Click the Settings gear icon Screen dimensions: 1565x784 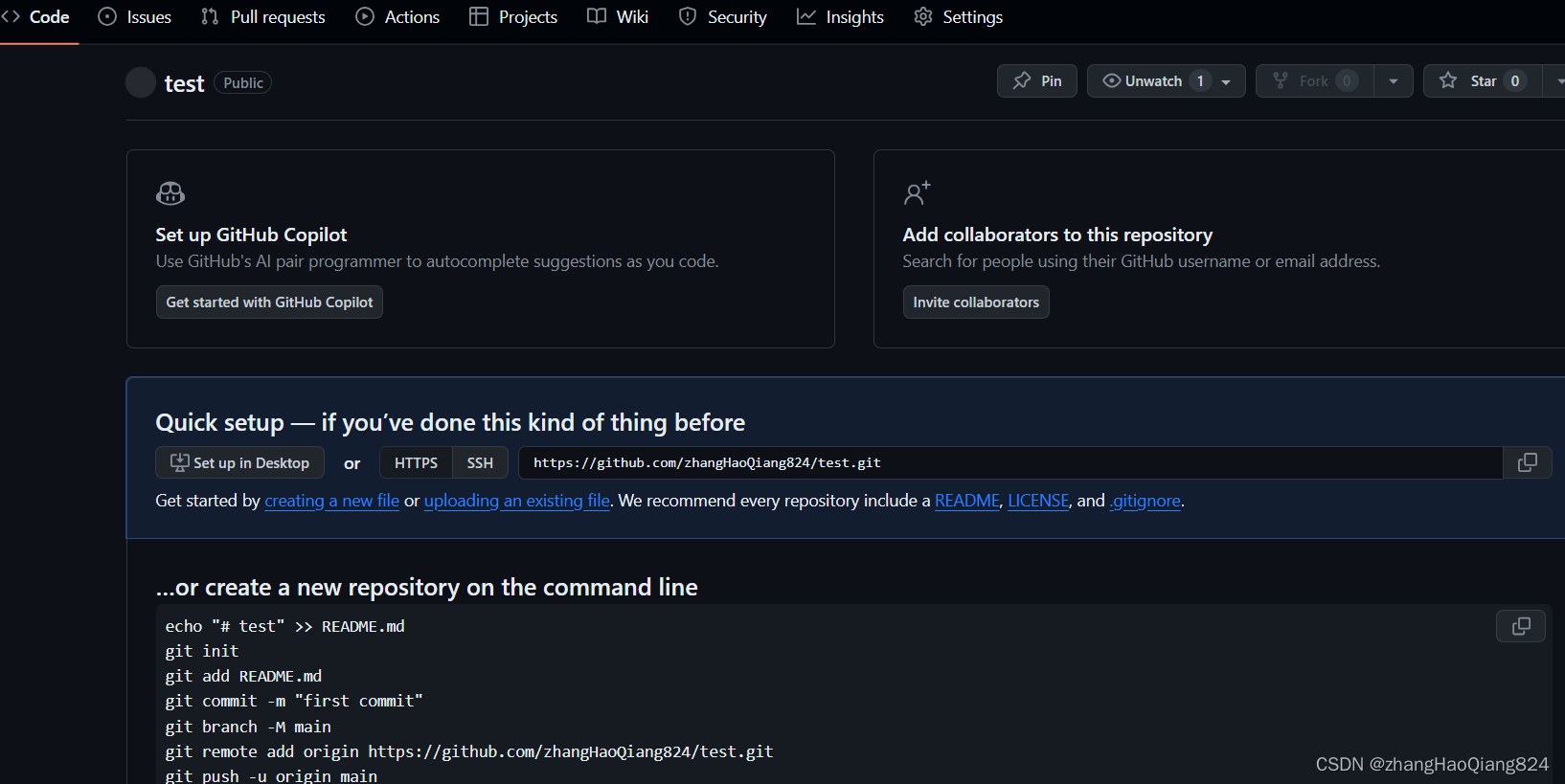(x=923, y=17)
